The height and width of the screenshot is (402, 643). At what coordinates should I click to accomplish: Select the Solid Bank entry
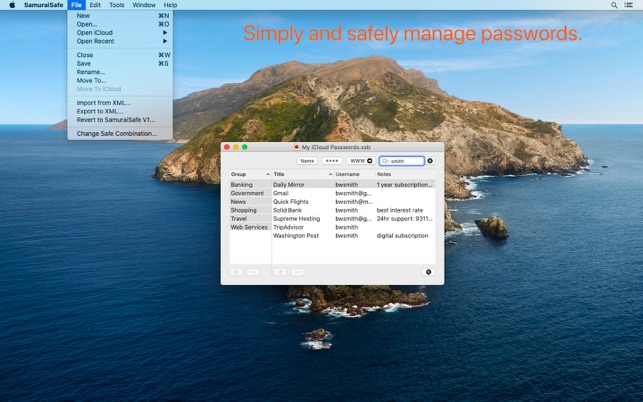click(353, 210)
